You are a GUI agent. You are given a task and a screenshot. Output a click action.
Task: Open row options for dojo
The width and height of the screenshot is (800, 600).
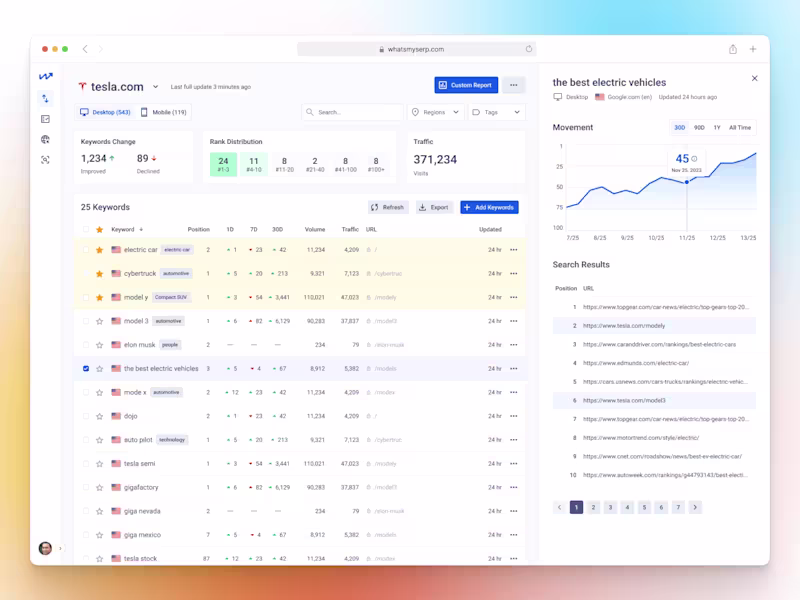point(514,416)
